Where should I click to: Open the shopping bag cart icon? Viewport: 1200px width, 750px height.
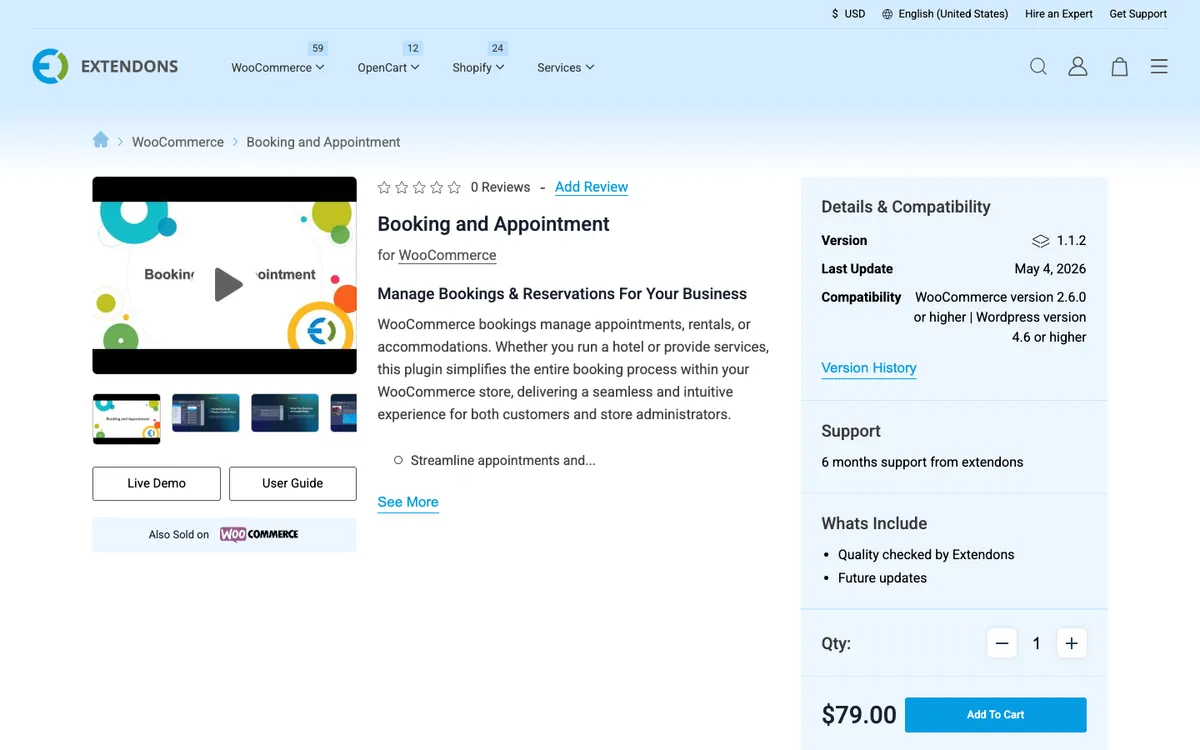1120,67
